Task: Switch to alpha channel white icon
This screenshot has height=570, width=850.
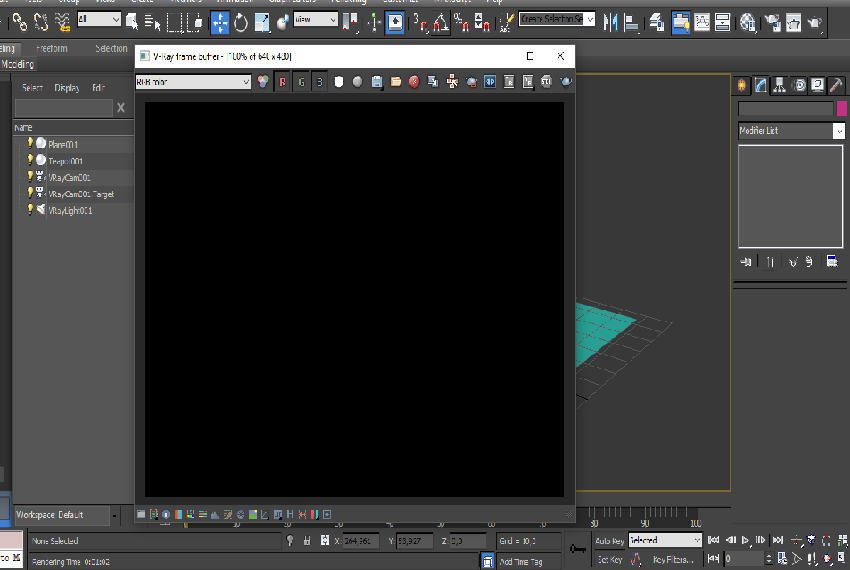Action: click(x=339, y=81)
